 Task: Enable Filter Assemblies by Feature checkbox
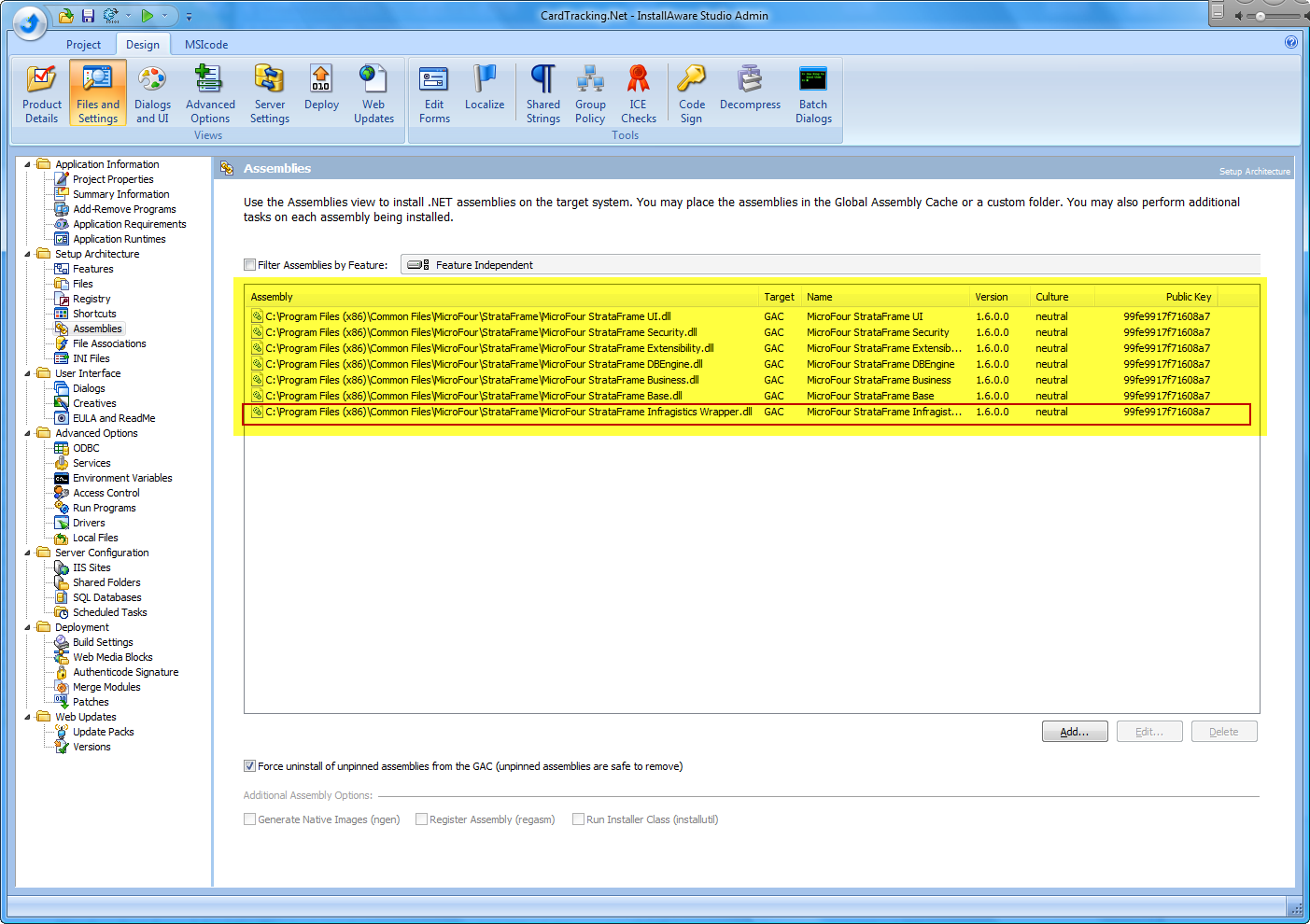[x=250, y=265]
